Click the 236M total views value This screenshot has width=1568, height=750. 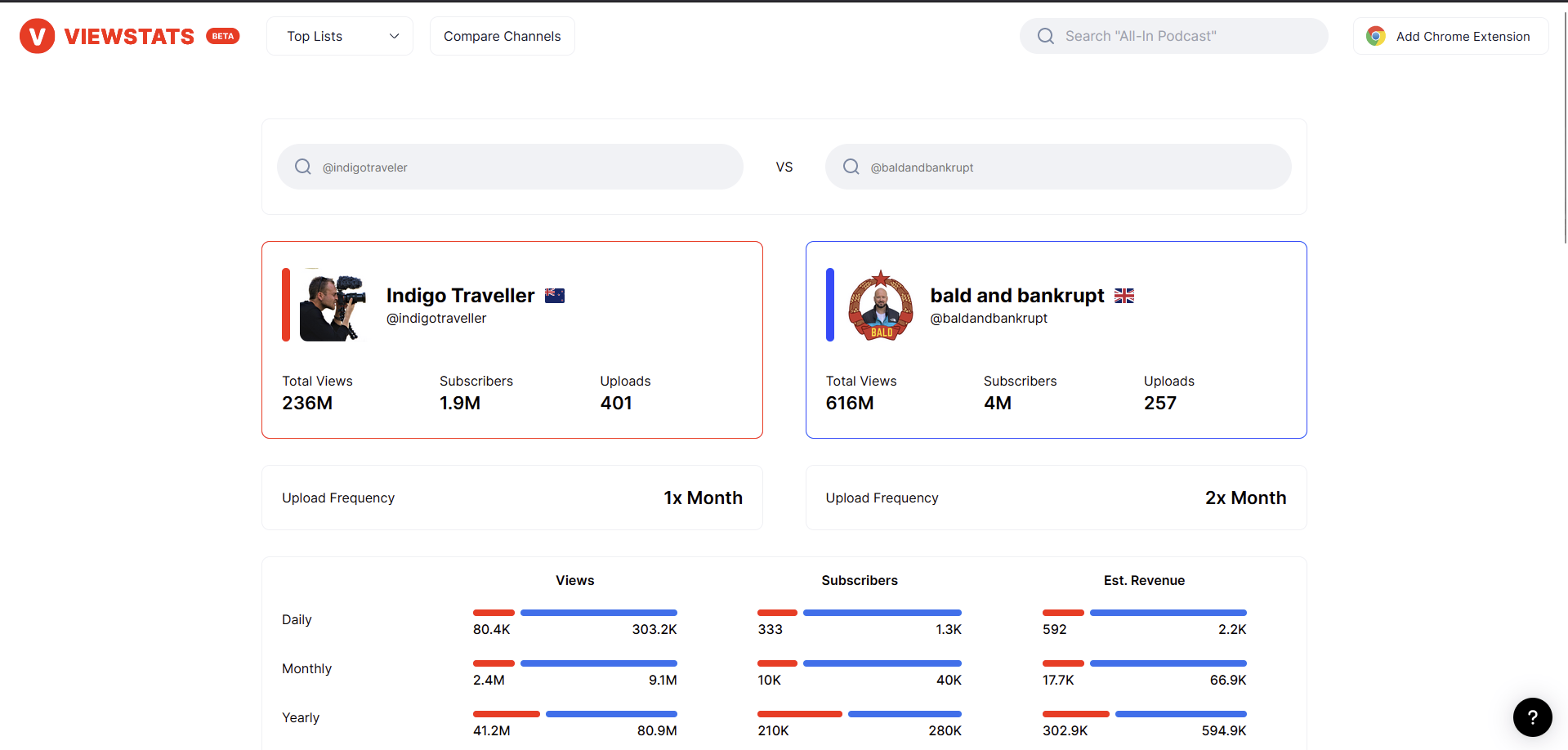(x=307, y=403)
